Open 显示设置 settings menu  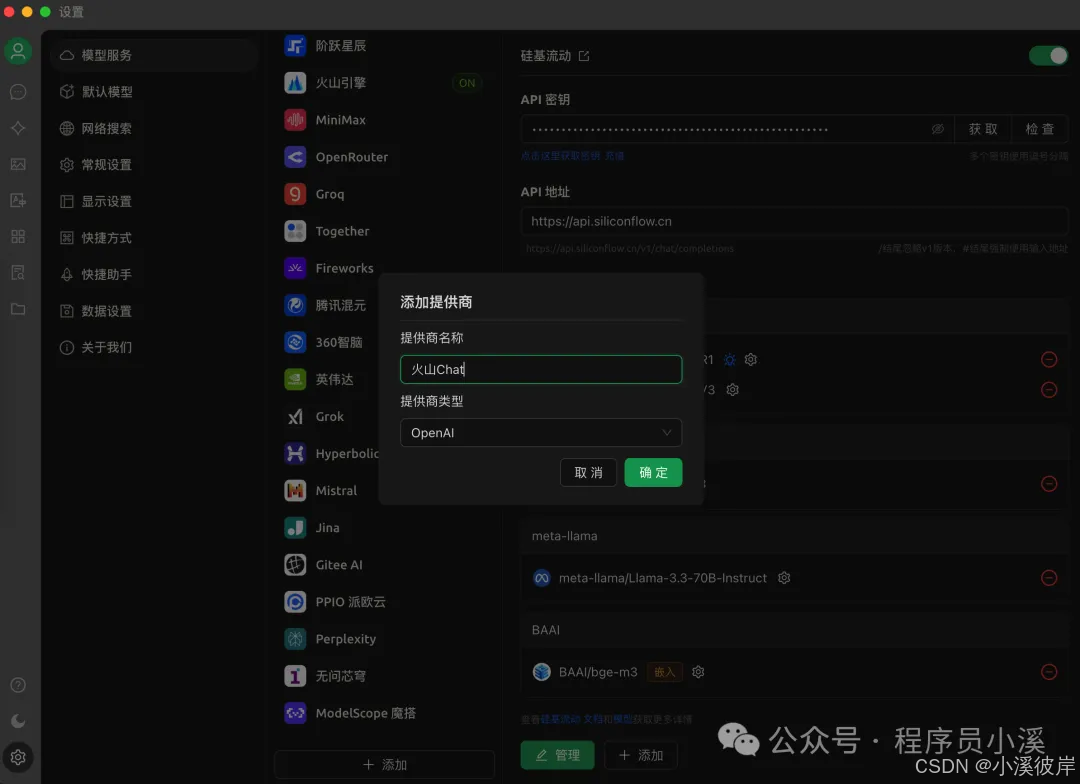pos(153,201)
